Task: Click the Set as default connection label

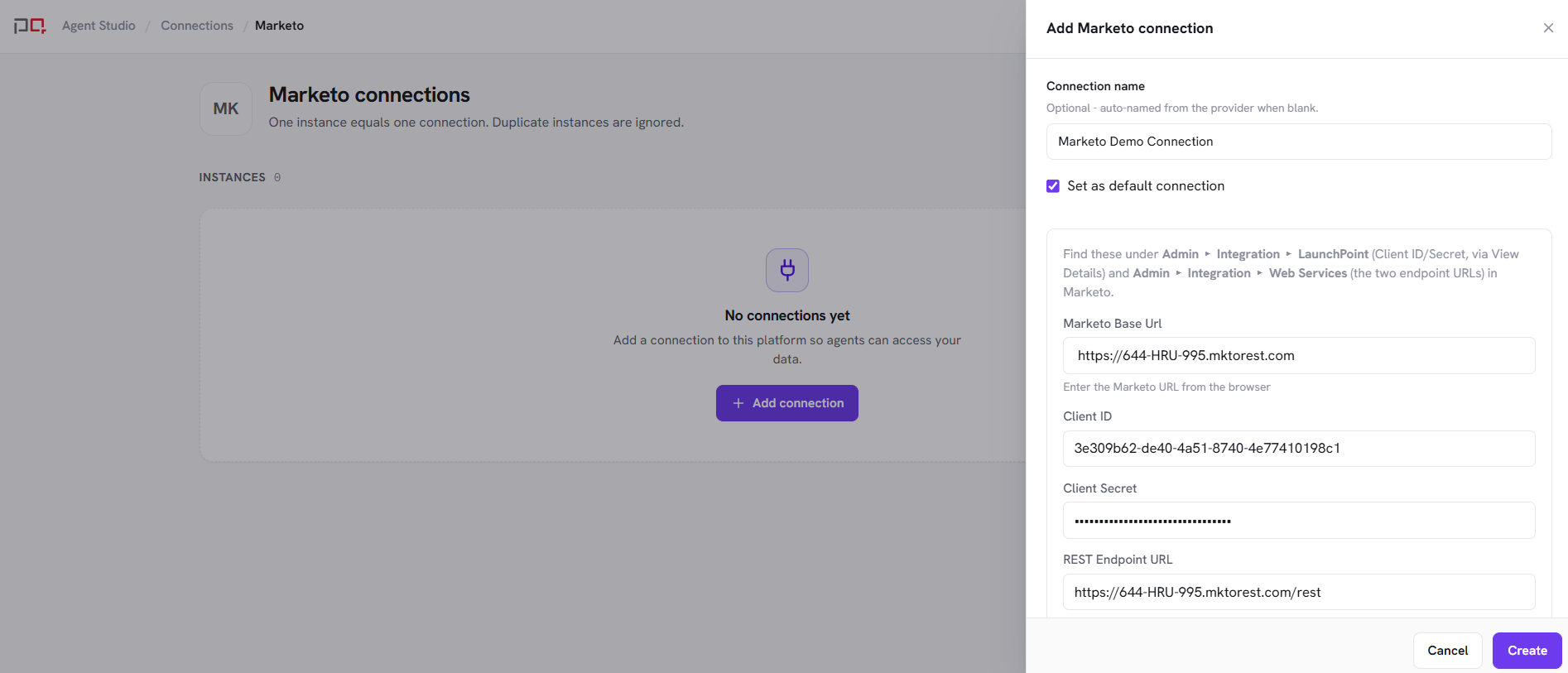Action: point(1146,186)
